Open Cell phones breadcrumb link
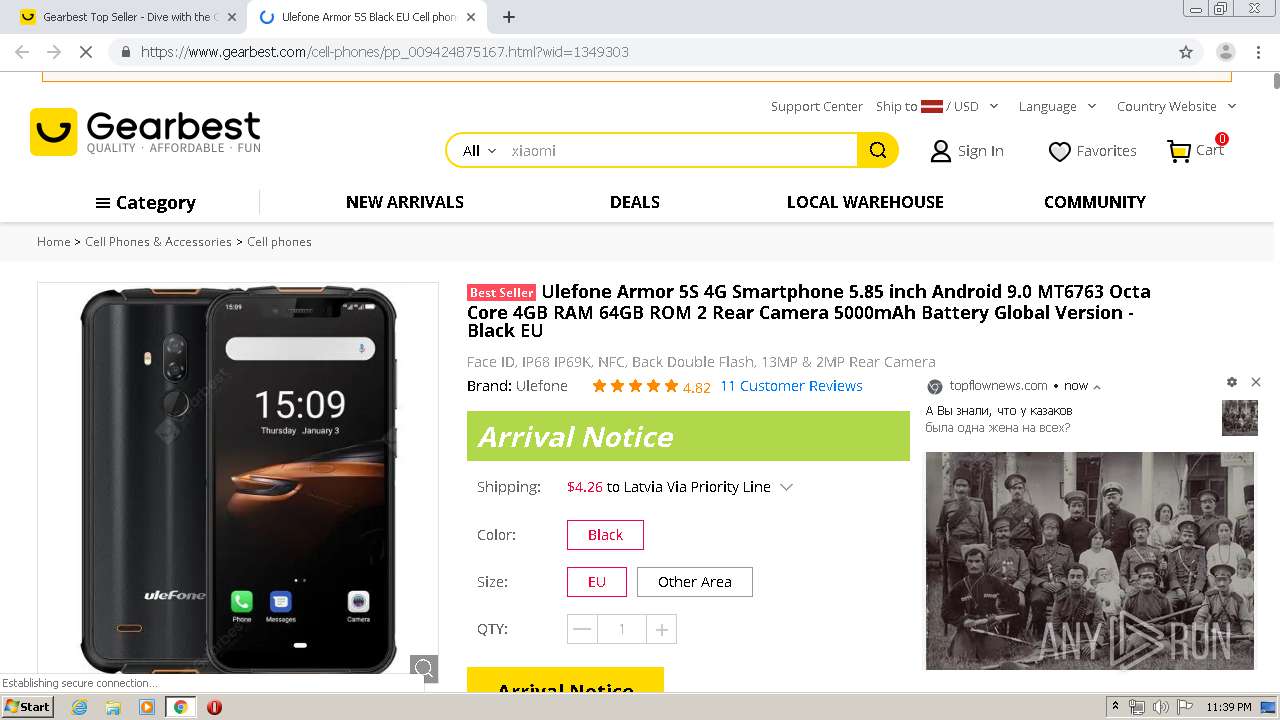Image resolution: width=1280 pixels, height=720 pixels. click(x=279, y=242)
